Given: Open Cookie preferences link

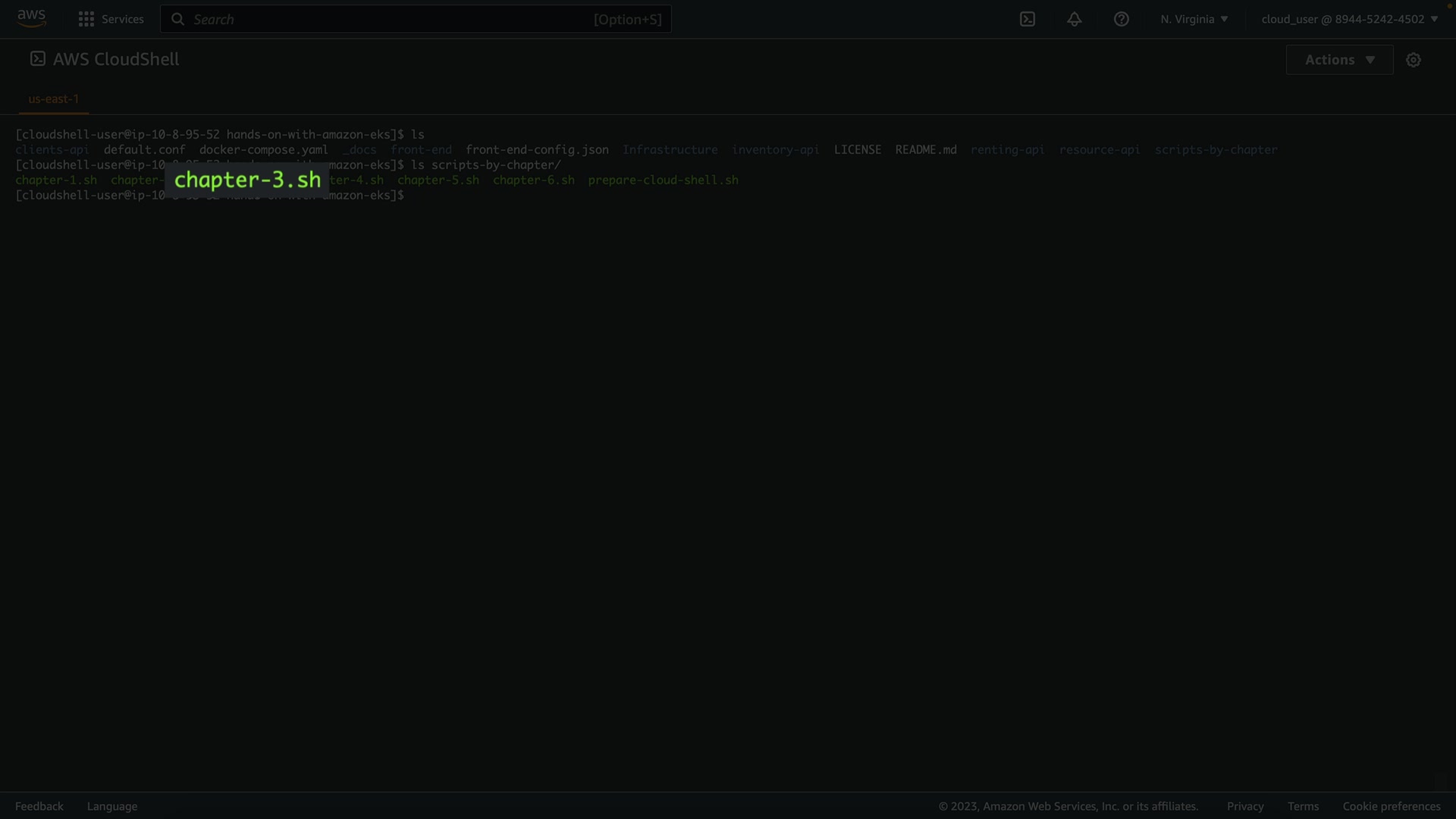Looking at the screenshot, I should pyautogui.click(x=1392, y=806).
